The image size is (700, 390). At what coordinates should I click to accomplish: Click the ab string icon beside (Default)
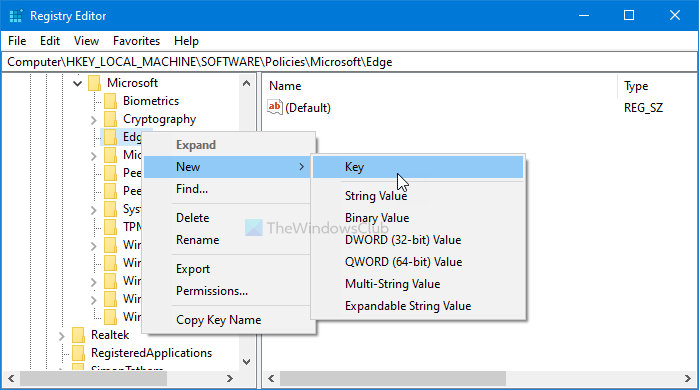[275, 107]
